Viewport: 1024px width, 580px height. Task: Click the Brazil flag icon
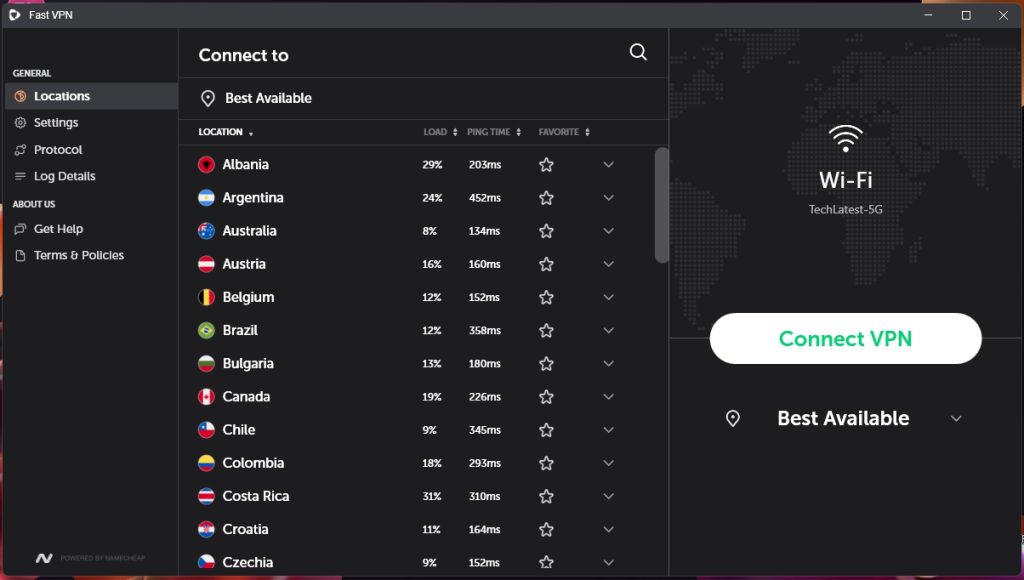point(207,330)
